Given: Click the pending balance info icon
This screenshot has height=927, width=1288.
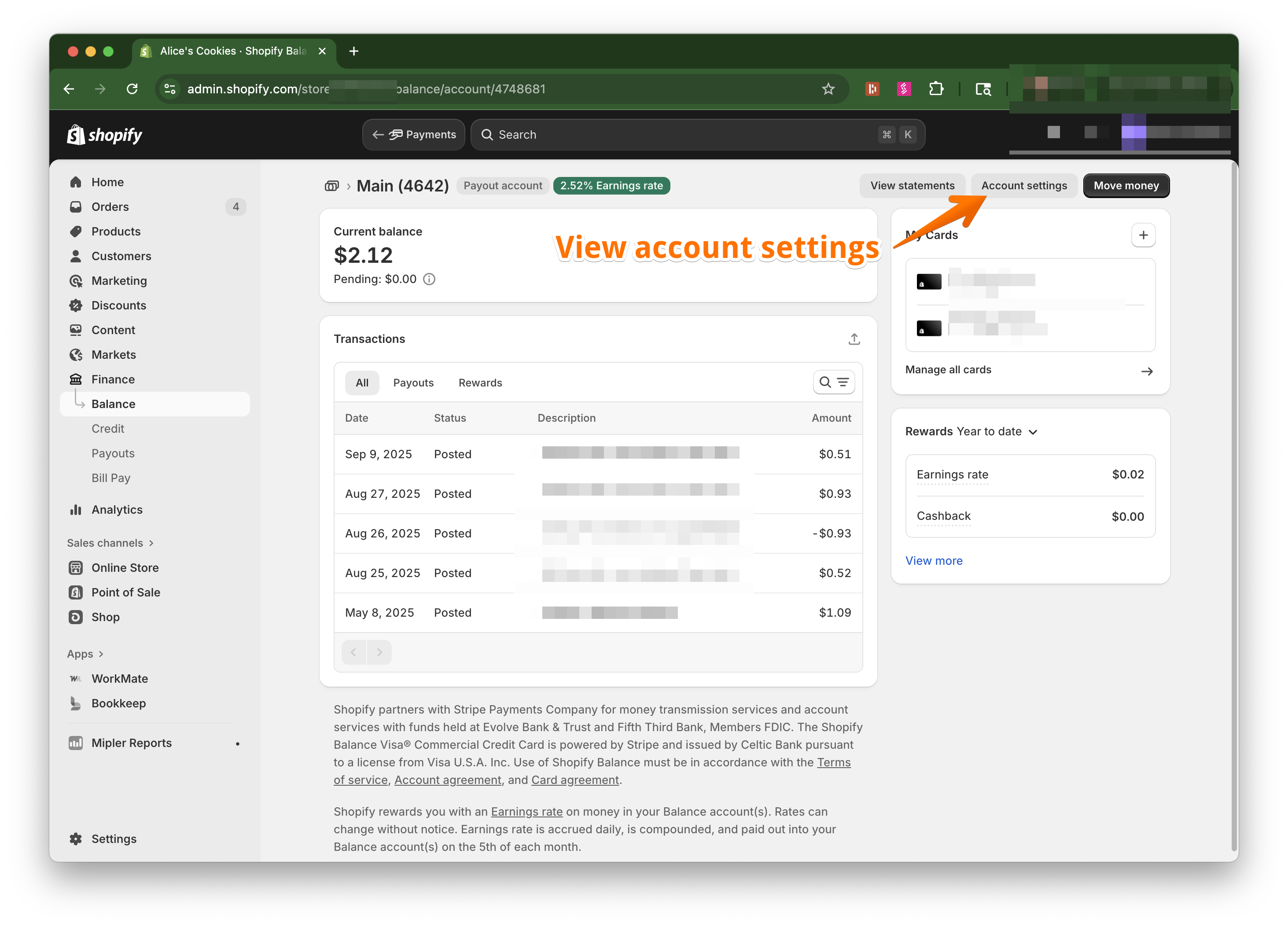Looking at the screenshot, I should (429, 279).
